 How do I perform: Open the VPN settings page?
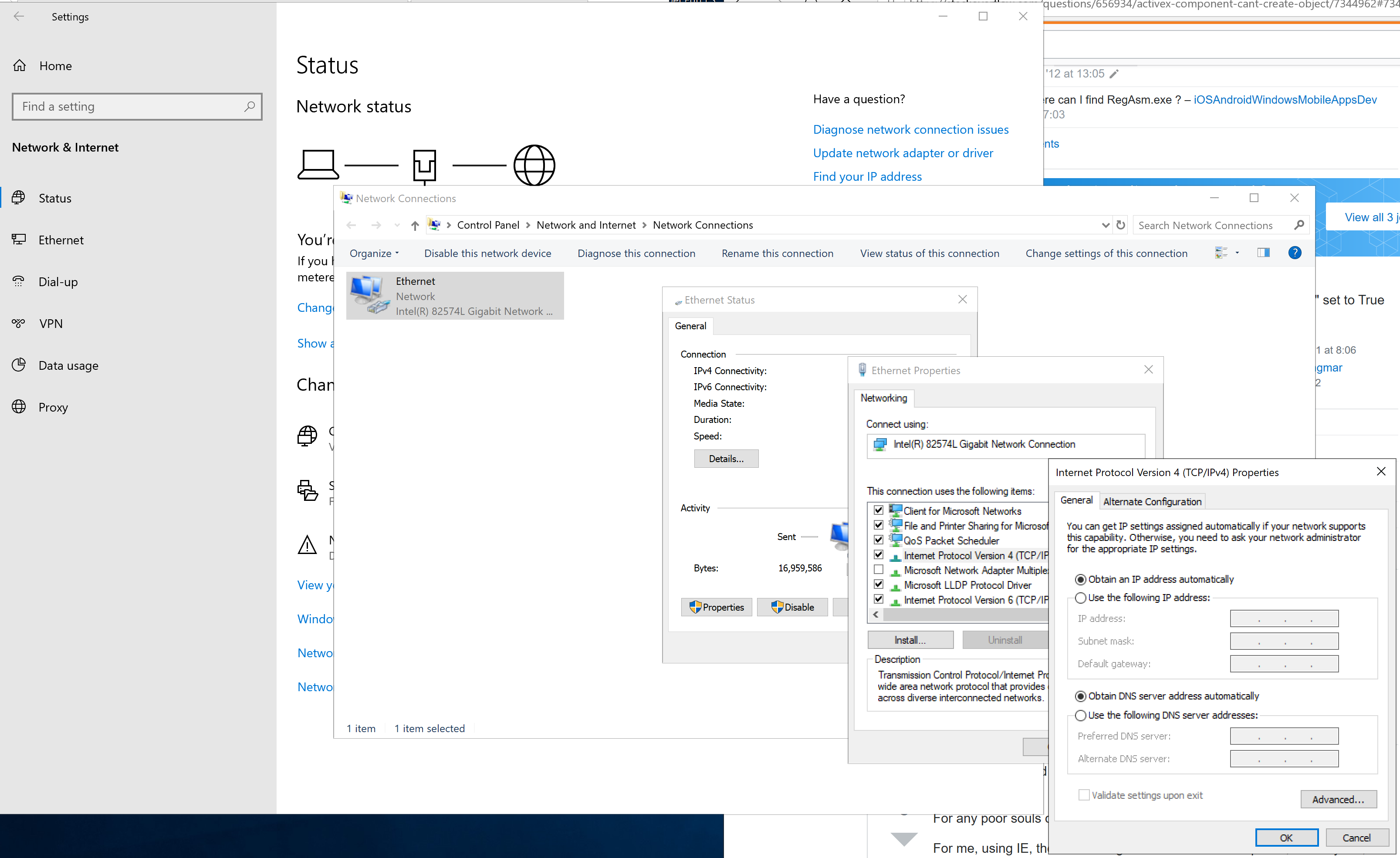(51, 323)
